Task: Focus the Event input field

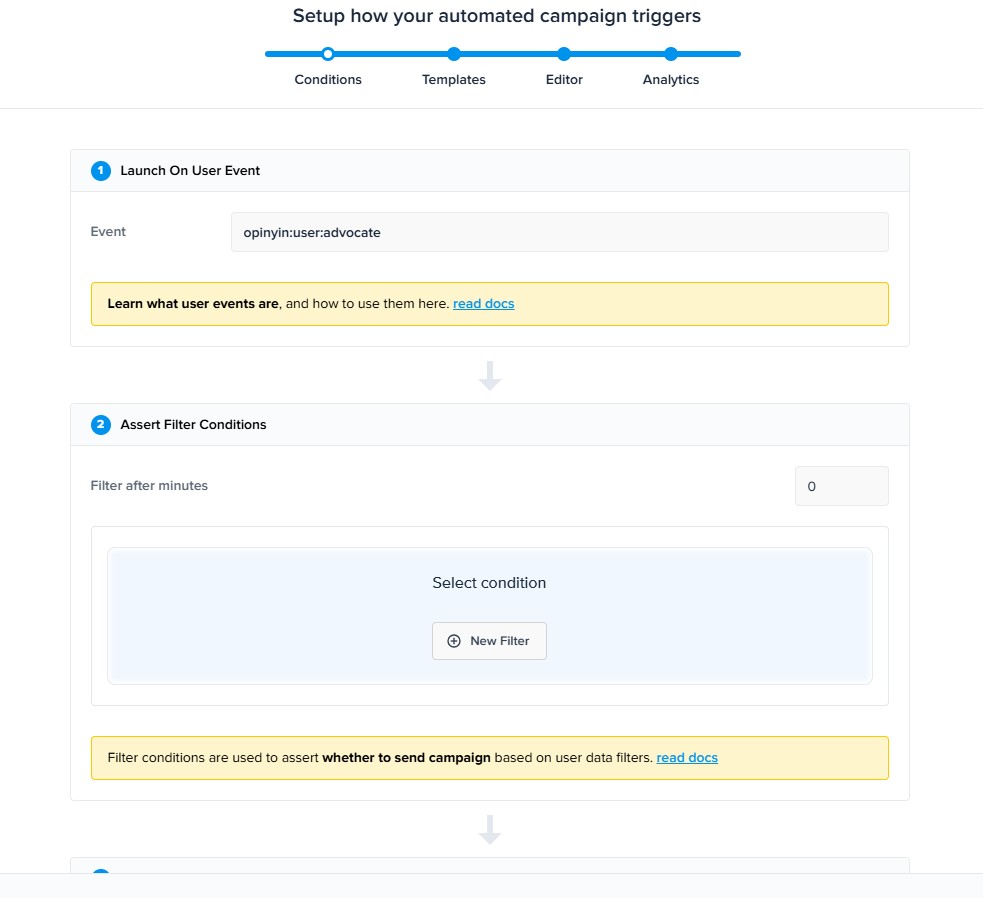Action: 559,232
